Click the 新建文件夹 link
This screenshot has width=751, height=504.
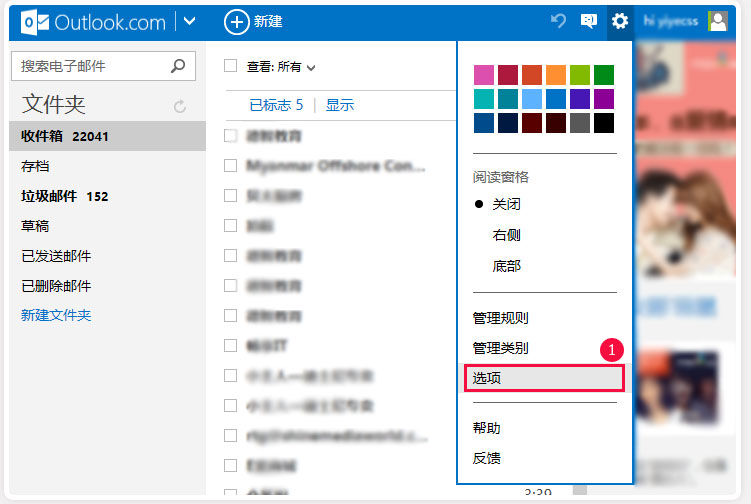[56, 315]
